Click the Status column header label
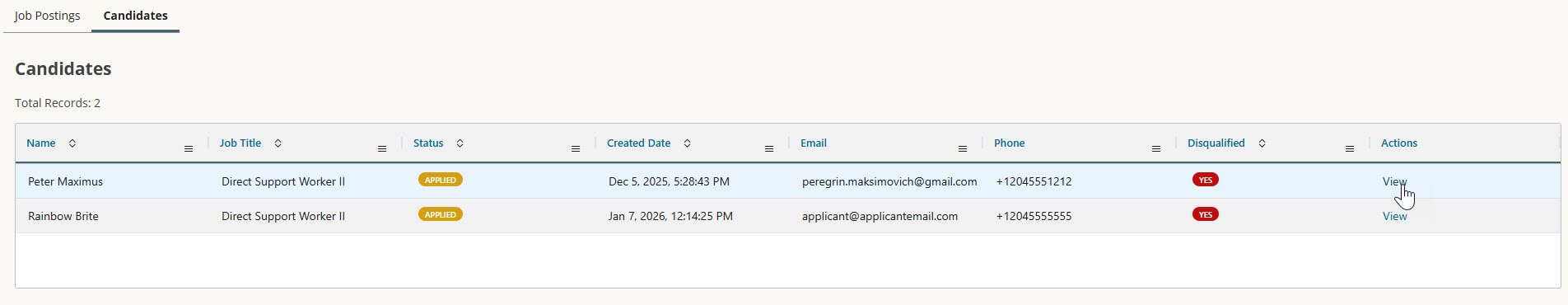 click(428, 143)
